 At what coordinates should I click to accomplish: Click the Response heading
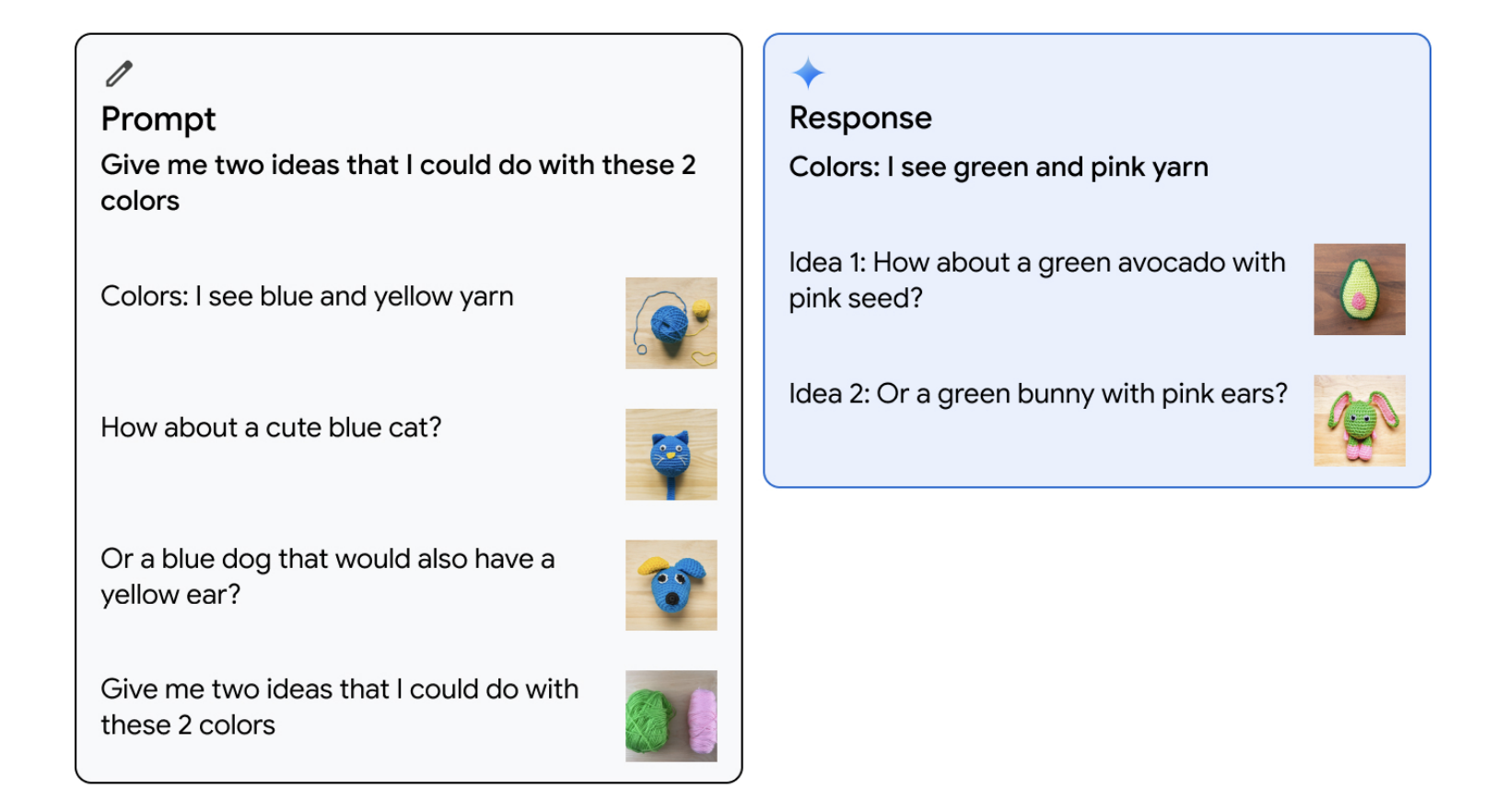(860, 118)
